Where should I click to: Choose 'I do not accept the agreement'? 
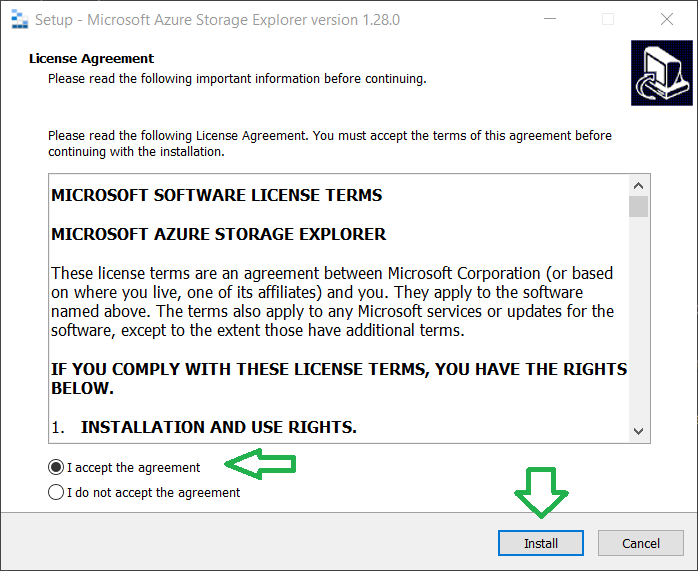click(x=144, y=492)
